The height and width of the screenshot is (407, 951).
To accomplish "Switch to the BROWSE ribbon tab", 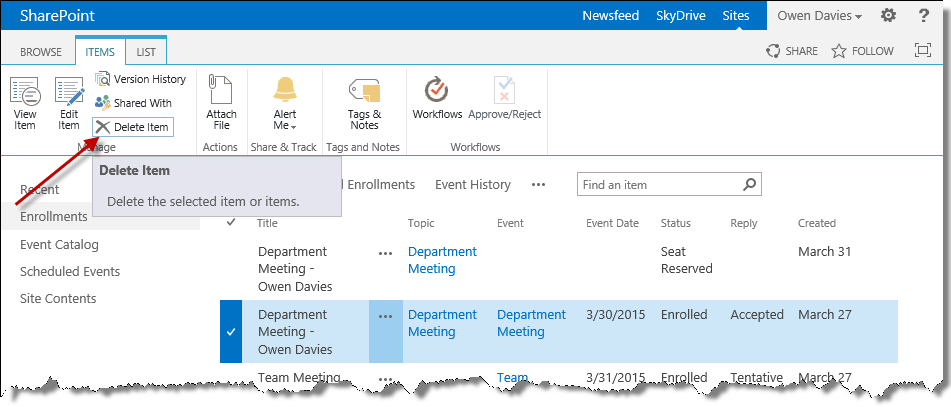I will pyautogui.click(x=41, y=51).
